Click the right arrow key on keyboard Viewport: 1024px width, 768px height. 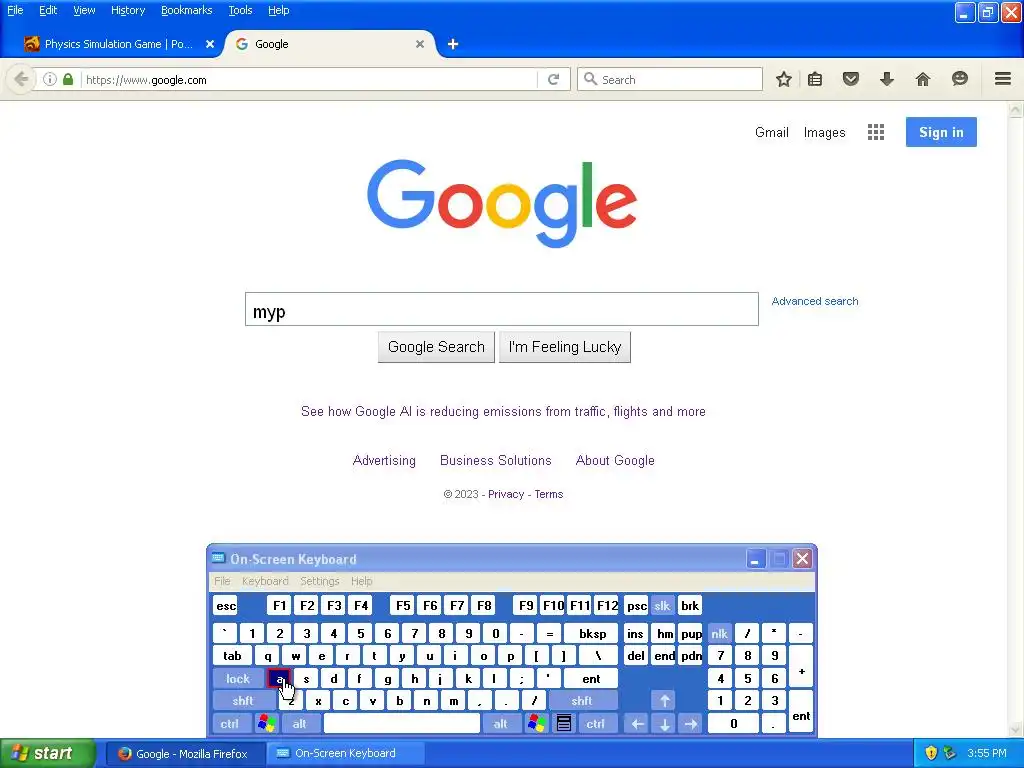point(691,723)
